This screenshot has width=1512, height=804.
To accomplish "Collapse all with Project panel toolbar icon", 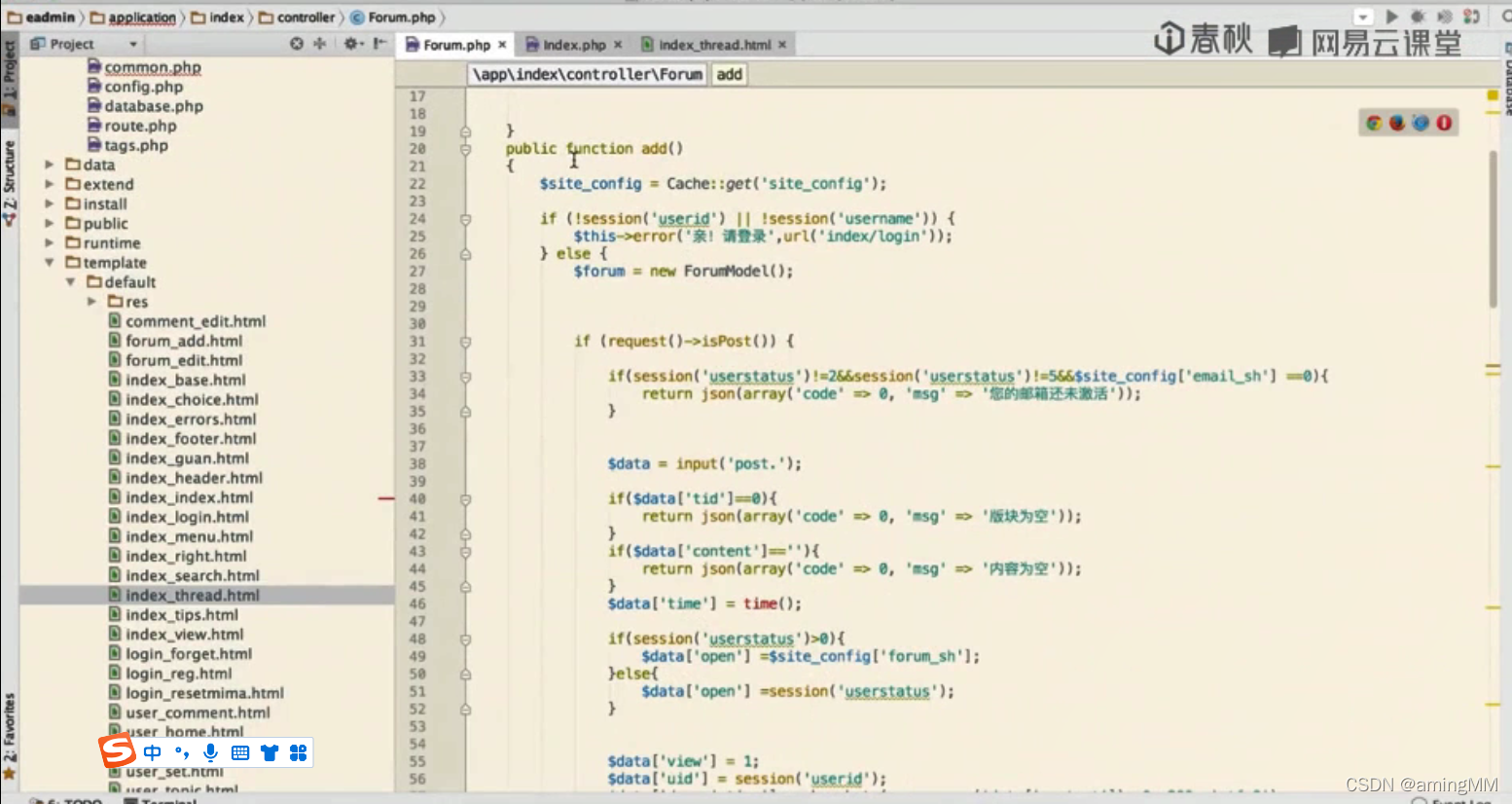I will [319, 44].
